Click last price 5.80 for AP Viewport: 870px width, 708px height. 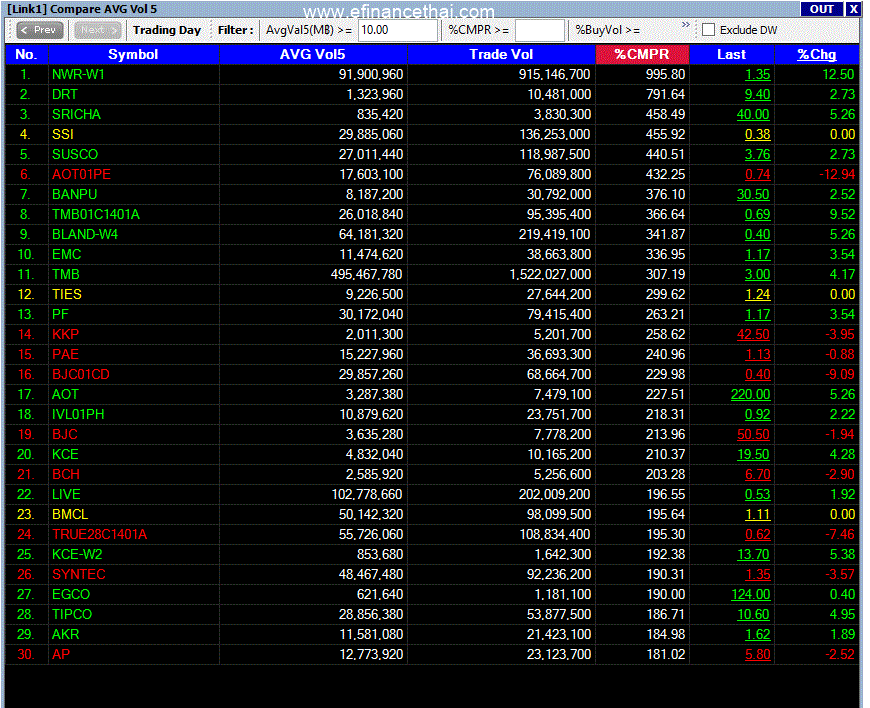[x=757, y=654]
